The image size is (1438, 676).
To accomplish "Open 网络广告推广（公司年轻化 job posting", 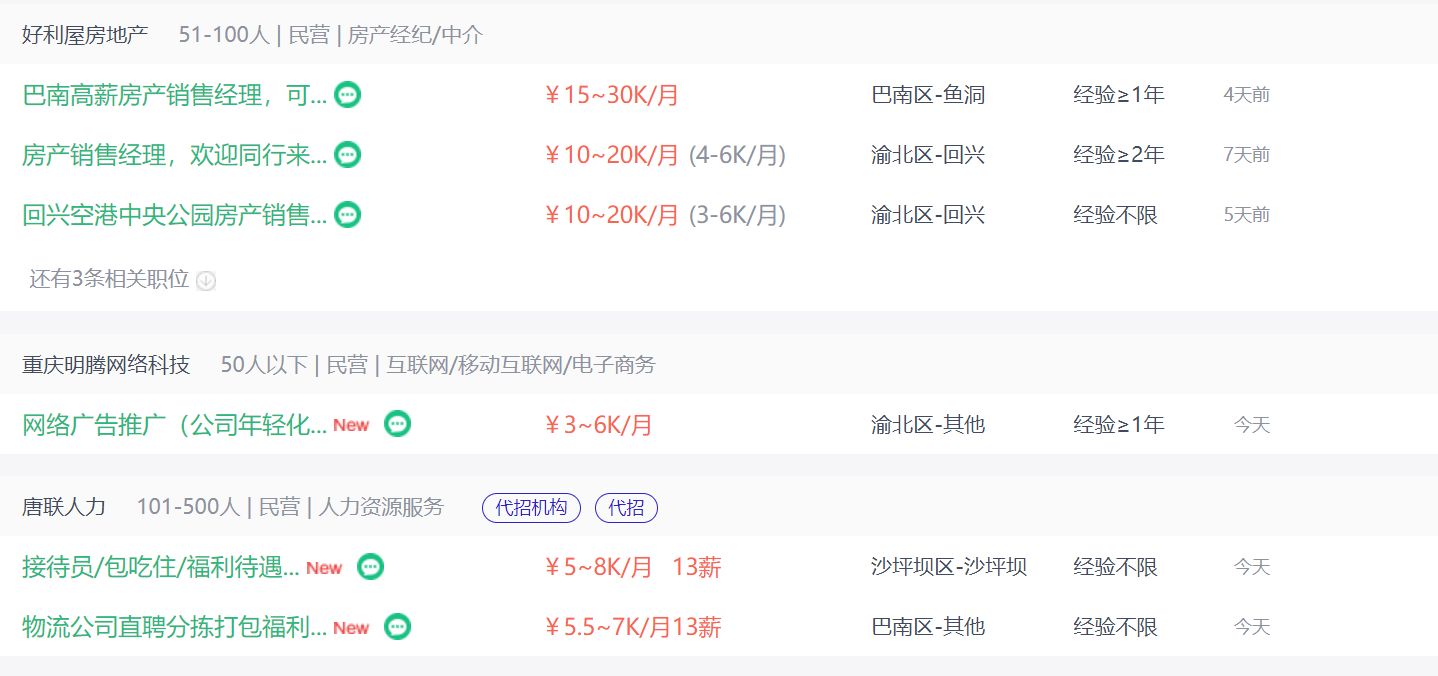I will (175, 425).
